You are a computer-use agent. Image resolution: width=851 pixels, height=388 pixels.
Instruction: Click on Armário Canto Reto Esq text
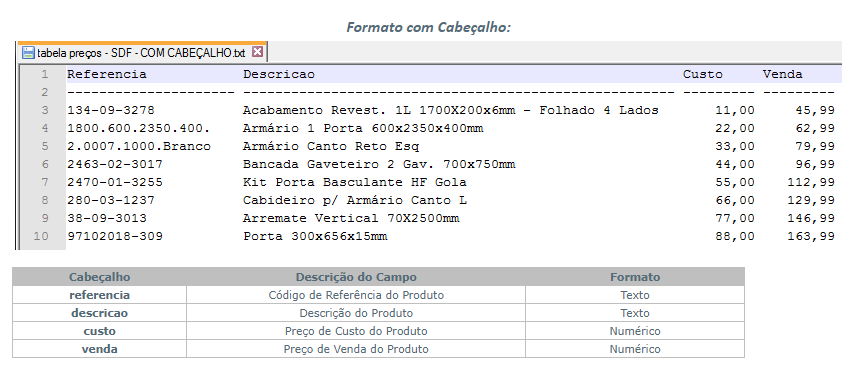[331, 147]
